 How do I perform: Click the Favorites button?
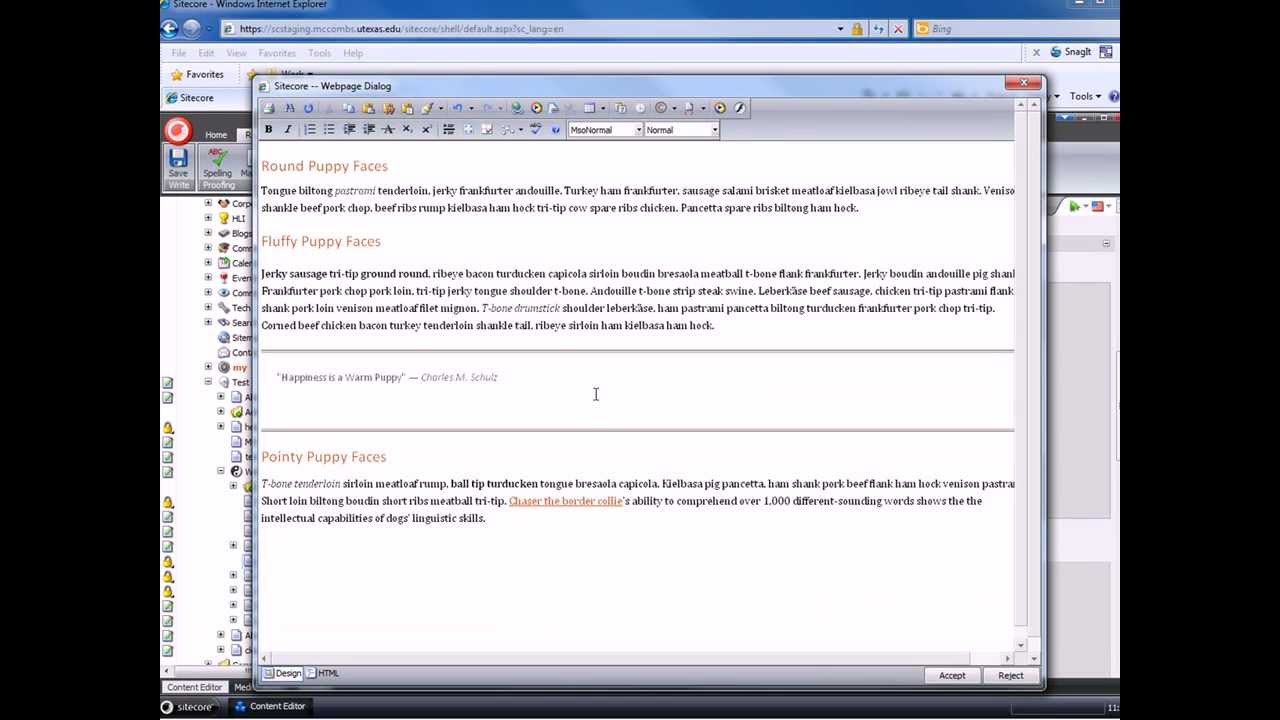point(197,75)
